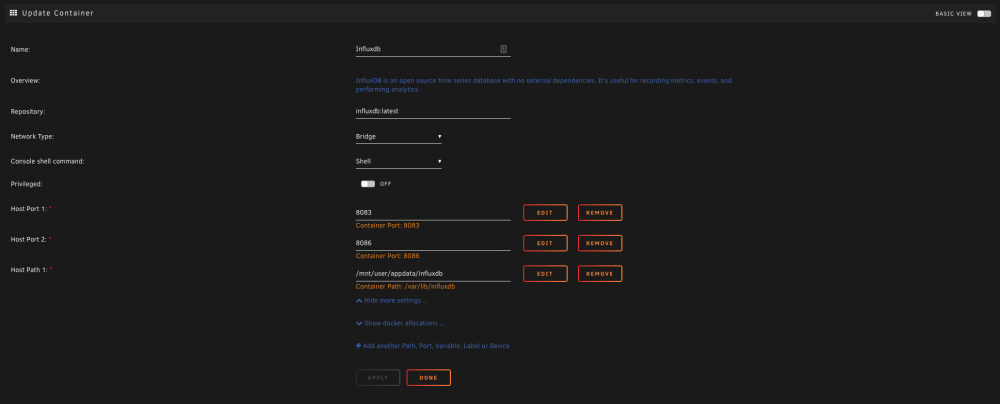This screenshot has width=1000, height=404.
Task: Remove the Host Port 1 entry
Action: (x=600, y=213)
